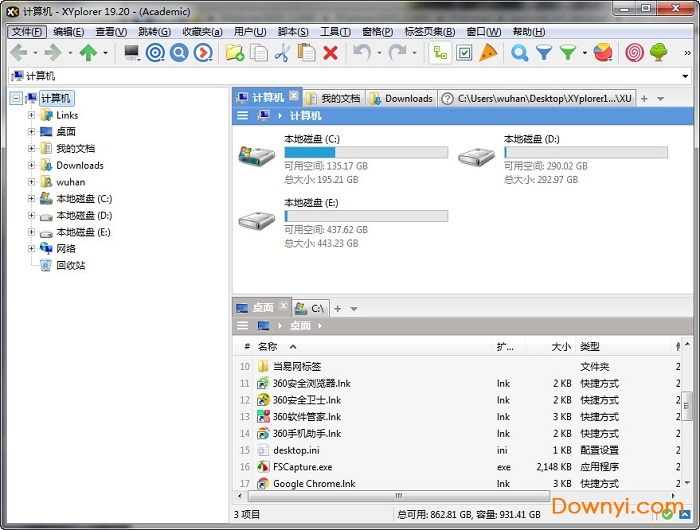Screen dimensions: 700x530
Task: Click the C: drive usage bar
Action: coord(365,152)
